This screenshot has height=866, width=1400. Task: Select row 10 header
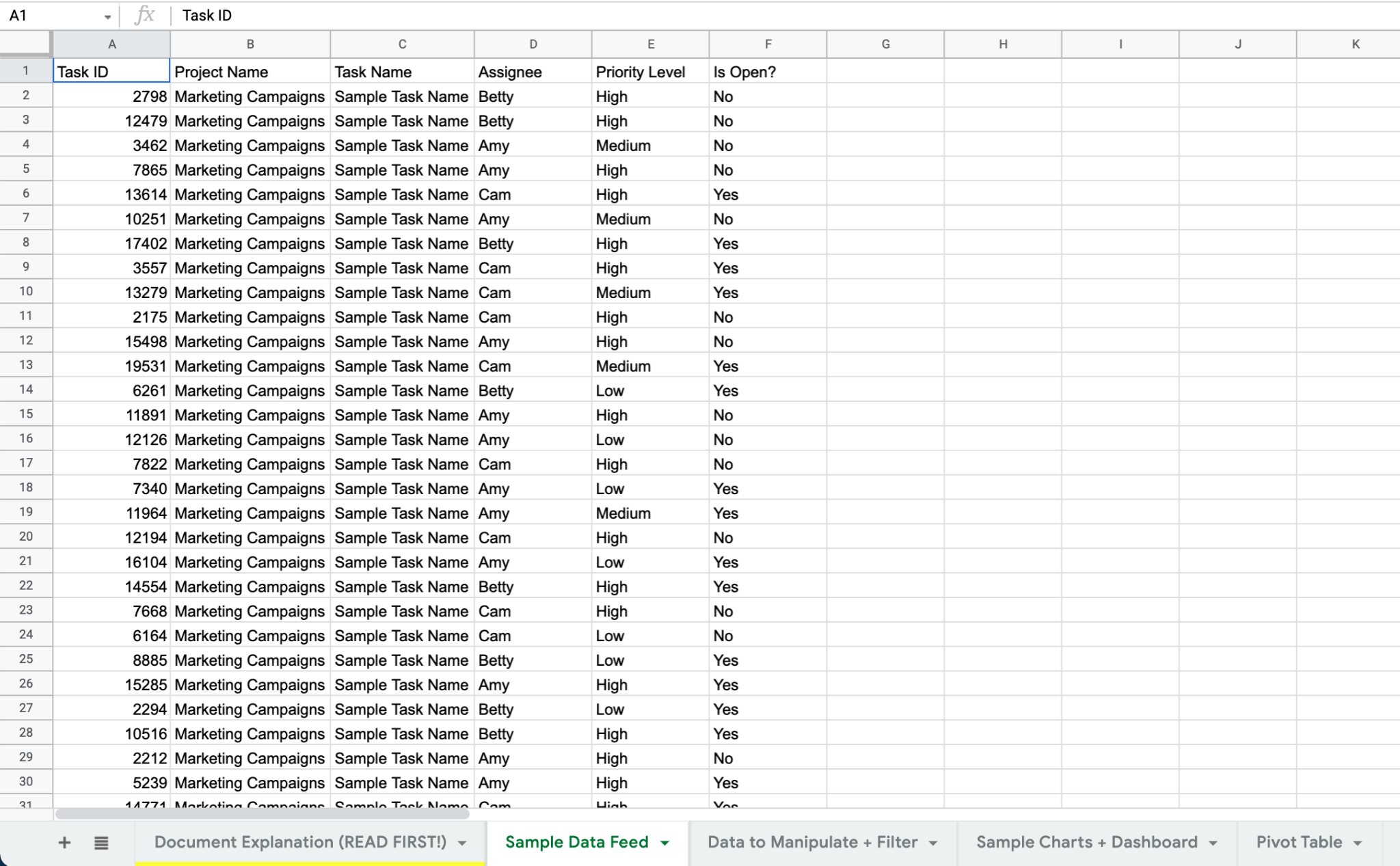[26, 292]
